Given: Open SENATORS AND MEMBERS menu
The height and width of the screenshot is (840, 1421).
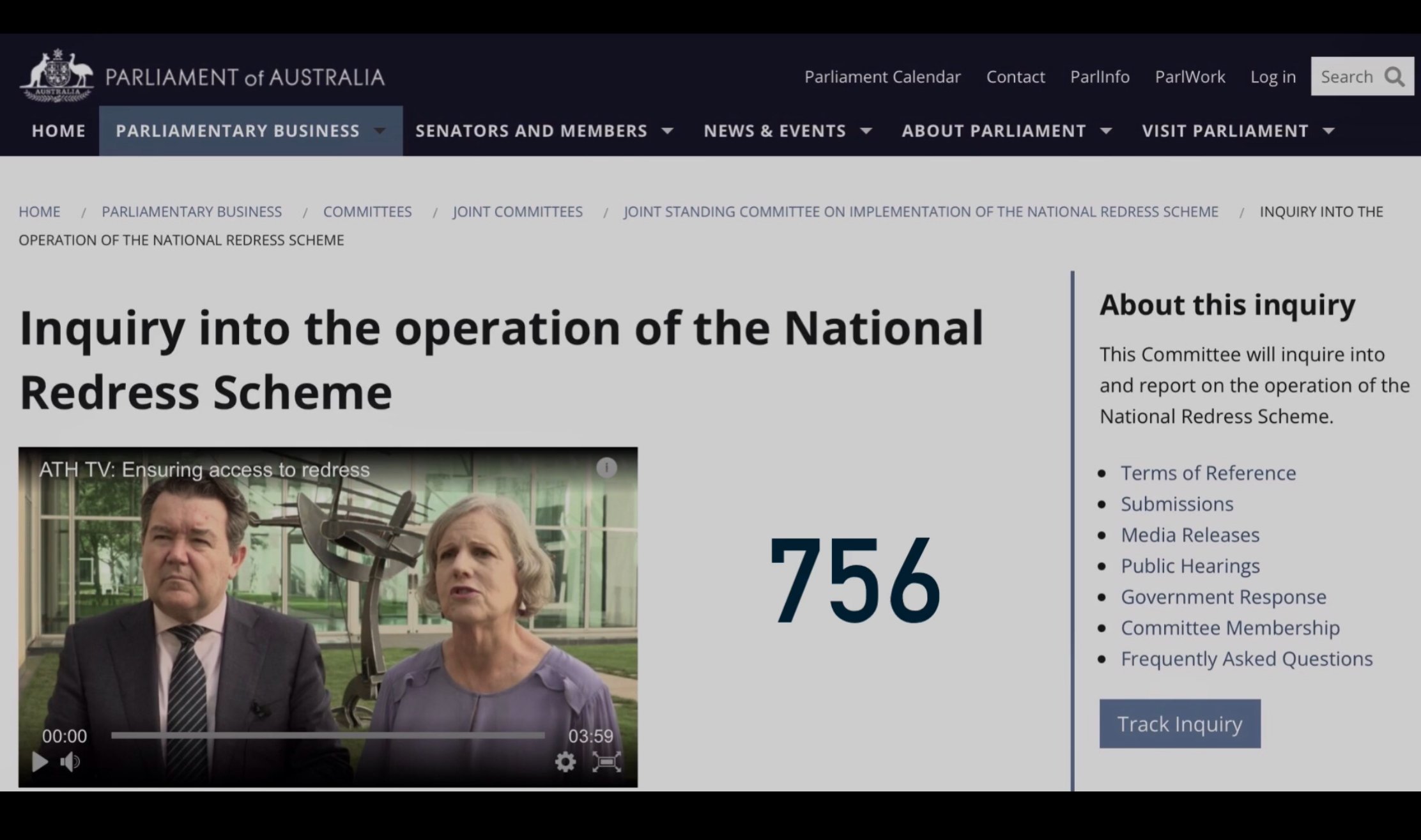Looking at the screenshot, I should [532, 130].
